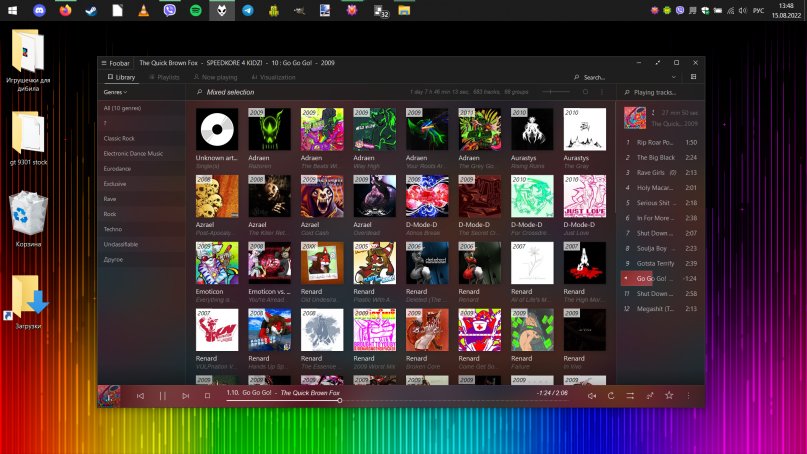Expand the Genres dropdown

pyautogui.click(x=117, y=92)
